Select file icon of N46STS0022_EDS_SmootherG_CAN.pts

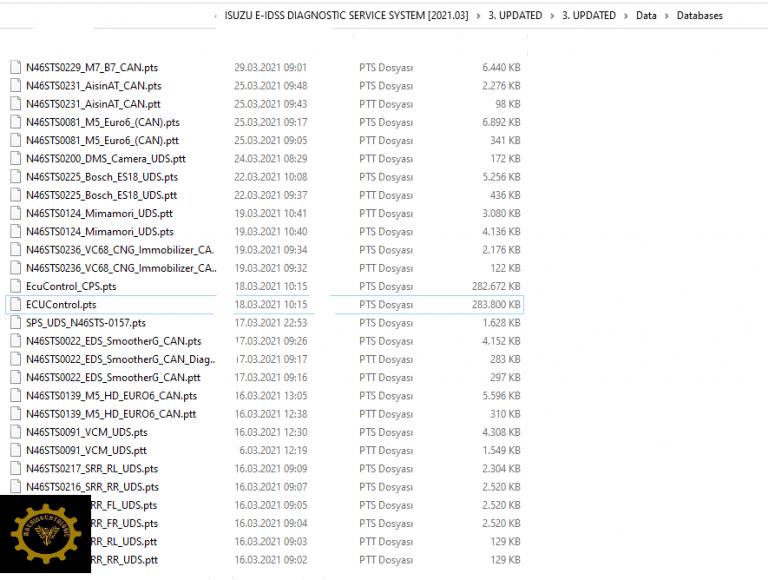tap(16, 341)
